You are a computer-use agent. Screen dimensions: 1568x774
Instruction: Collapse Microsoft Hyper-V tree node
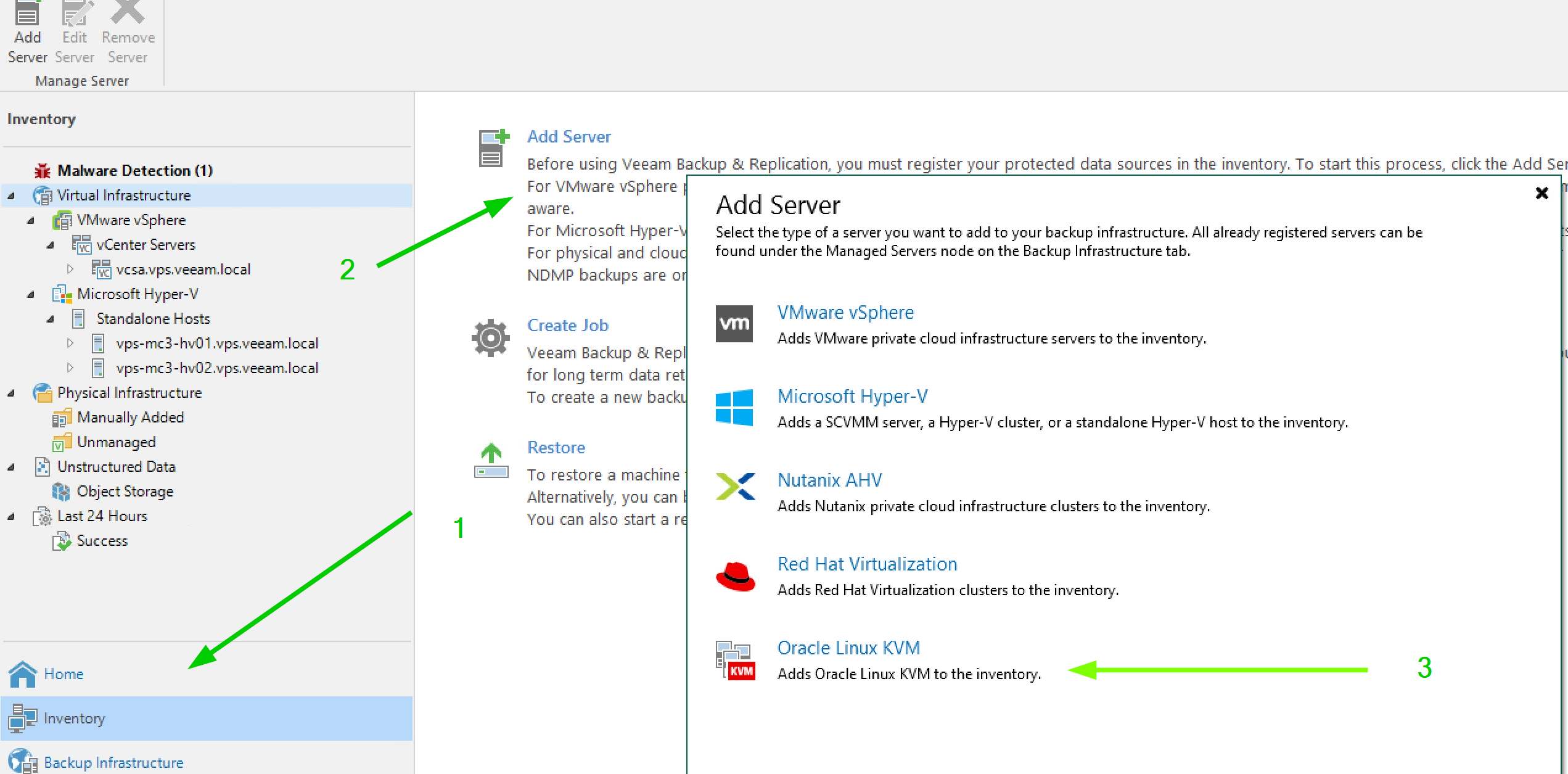pyautogui.click(x=31, y=295)
